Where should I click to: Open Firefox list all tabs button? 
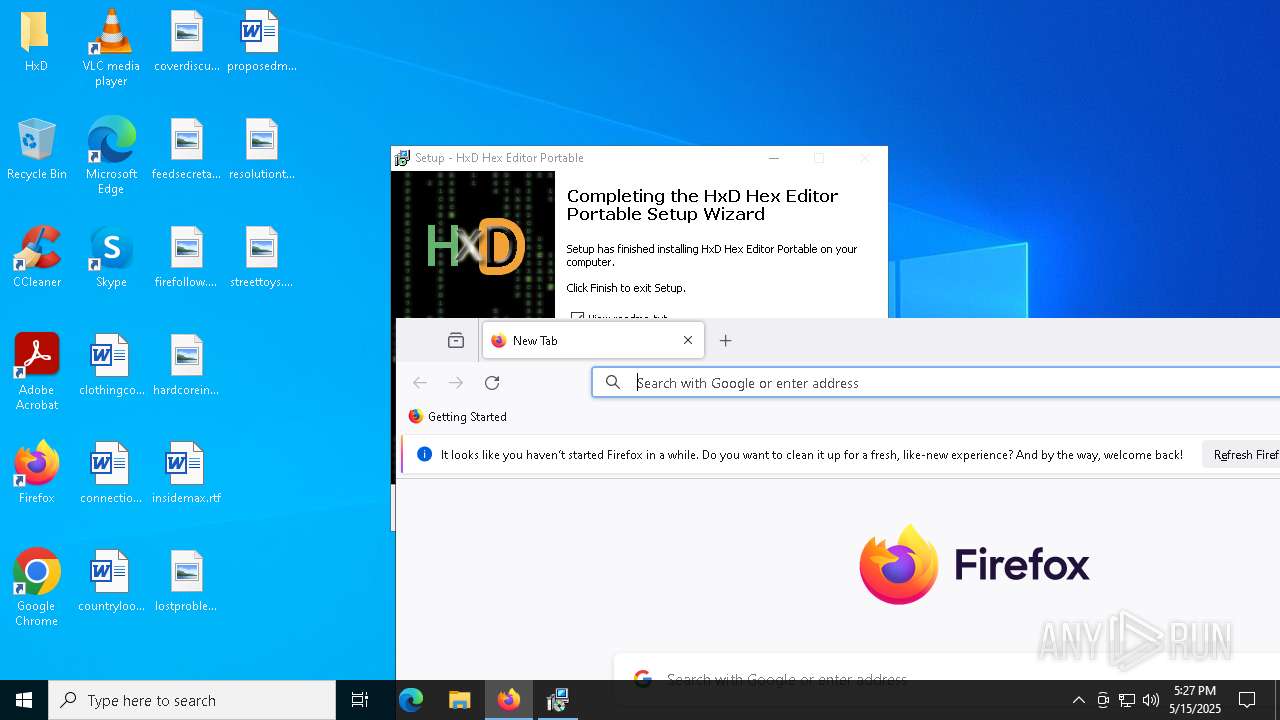(x=456, y=341)
